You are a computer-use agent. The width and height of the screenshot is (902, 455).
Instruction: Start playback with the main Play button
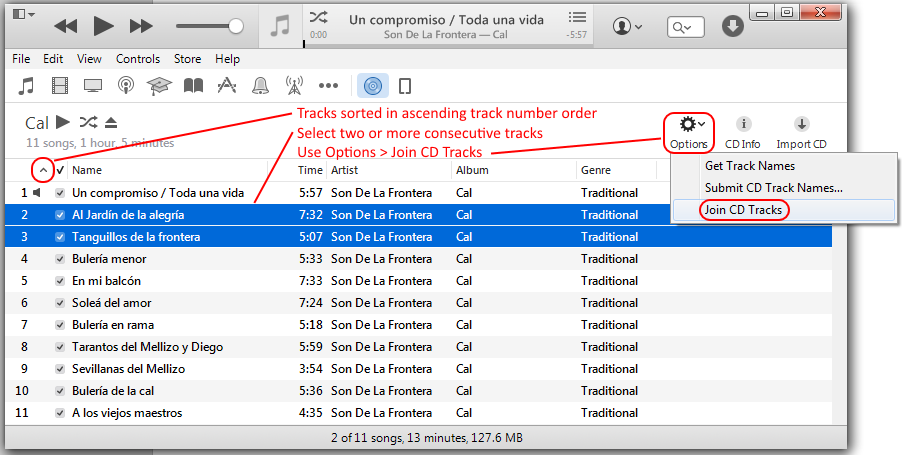point(103,26)
